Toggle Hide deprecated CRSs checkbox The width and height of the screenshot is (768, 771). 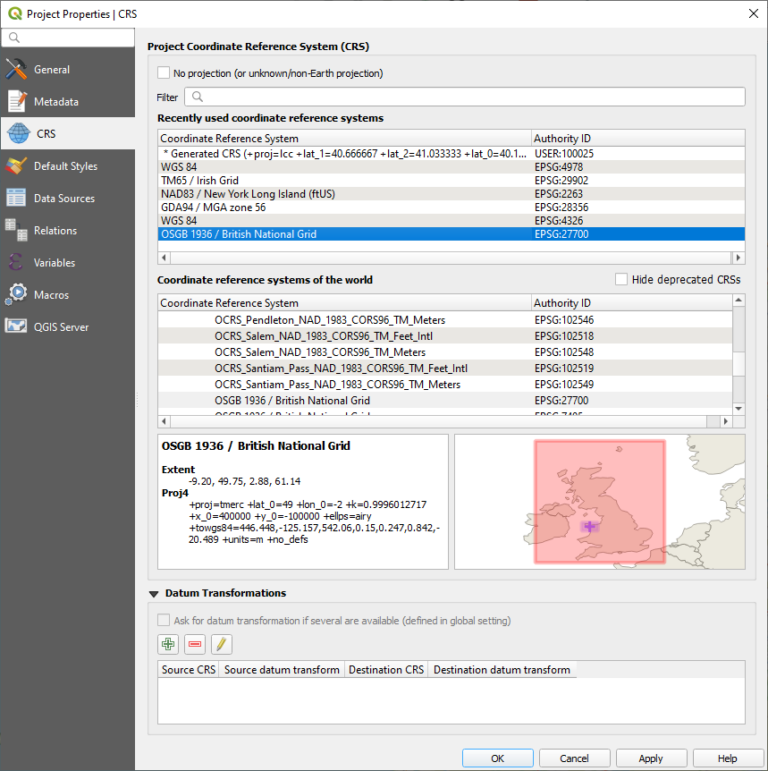coord(622,280)
